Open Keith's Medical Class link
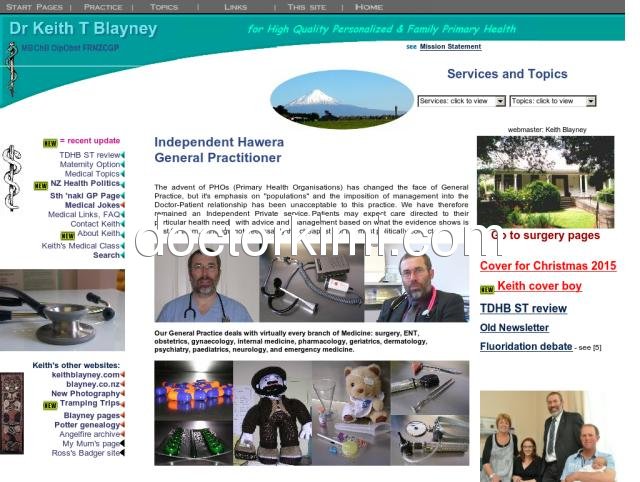Viewport: 640px width, 482px height. pyautogui.click(x=81, y=246)
